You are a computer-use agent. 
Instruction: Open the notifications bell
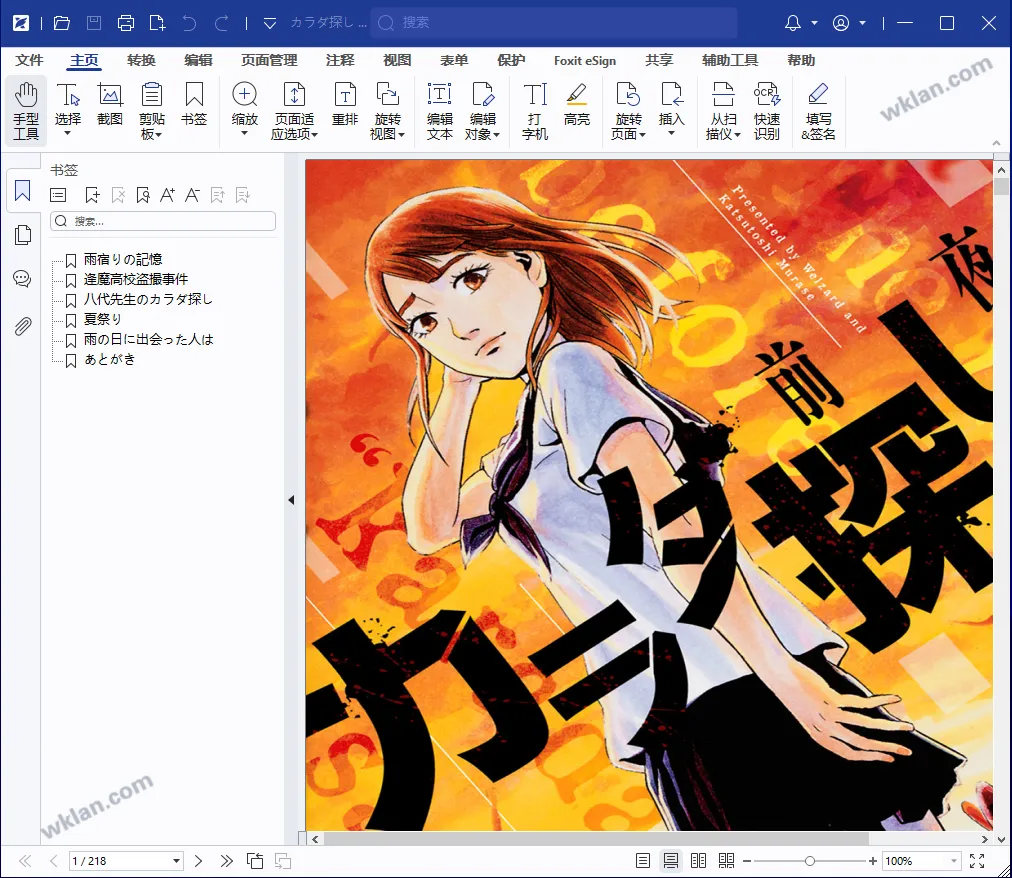[x=793, y=23]
